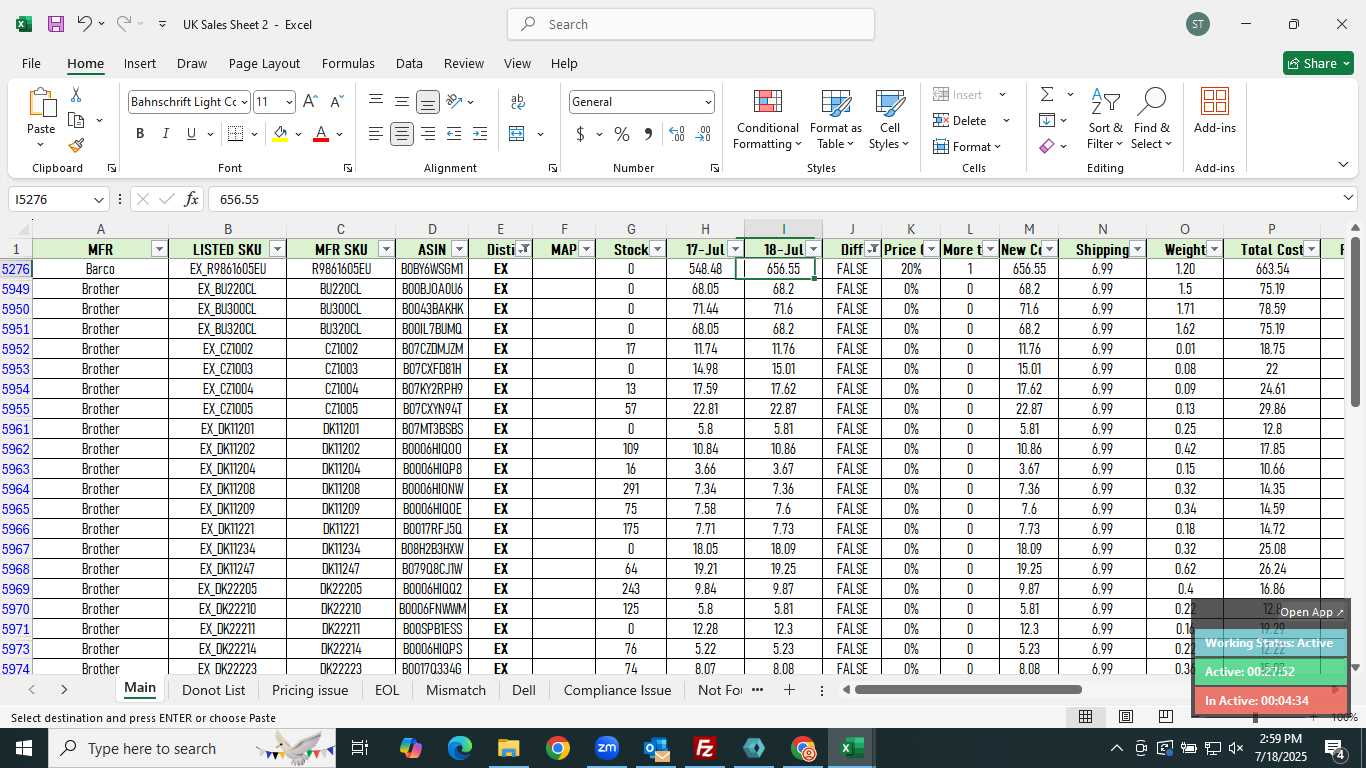Screen dimensions: 1366x768
Task: Open the Add-ins pane
Action: pos(1214,112)
